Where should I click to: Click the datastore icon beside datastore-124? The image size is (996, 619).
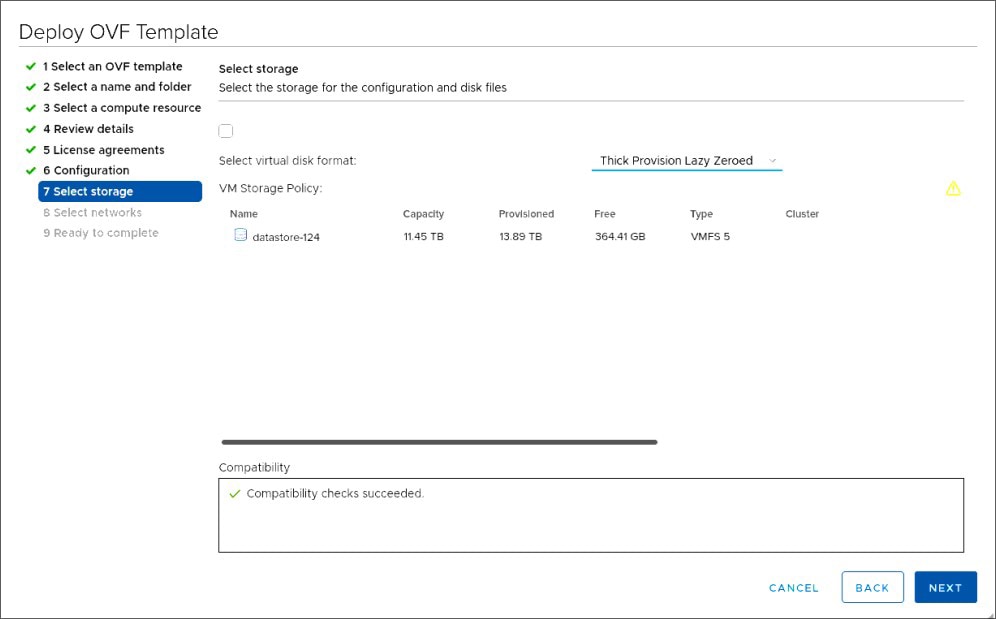pos(239,233)
